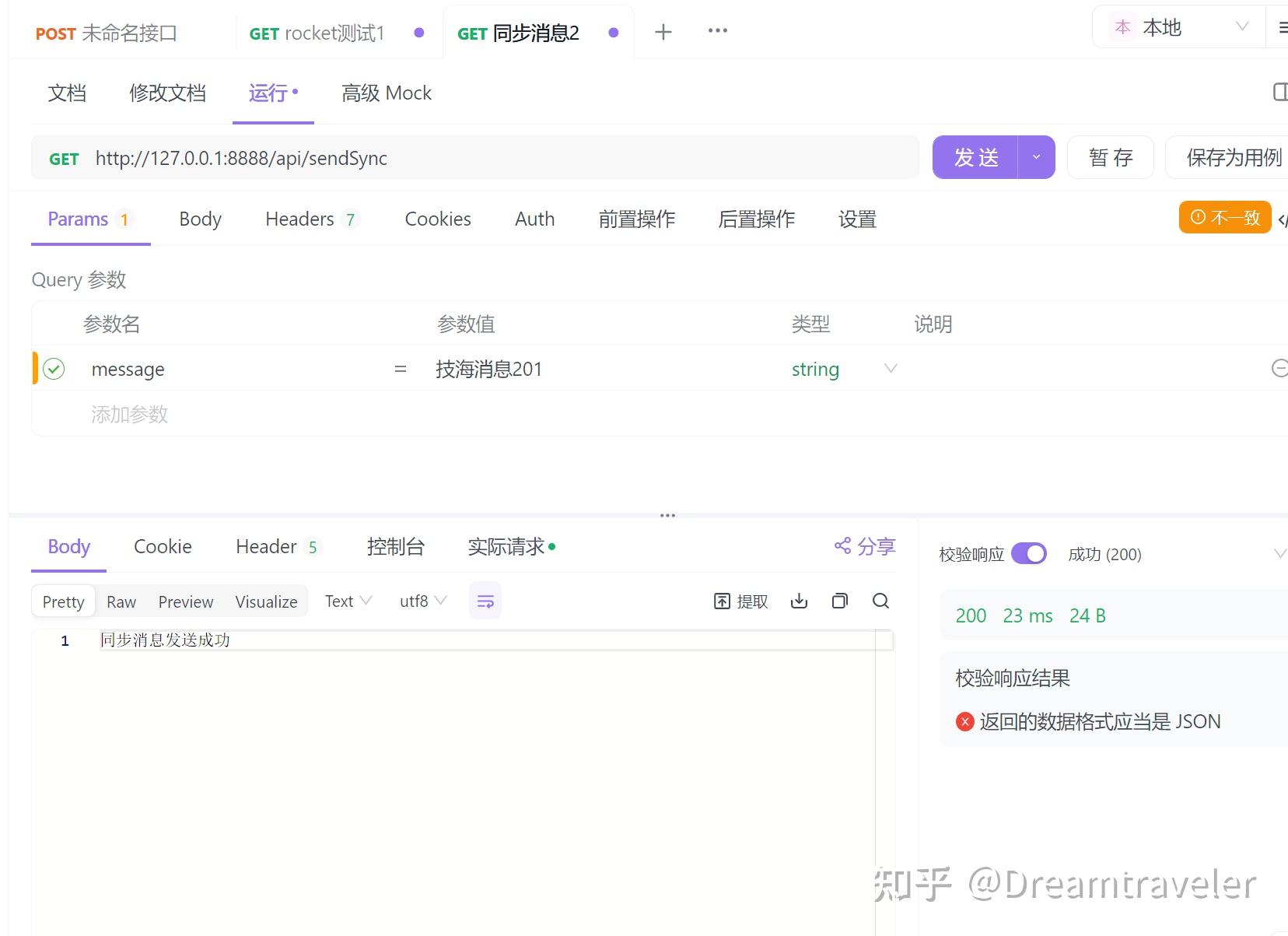Expand the 发送 button dropdown arrow
Image resolution: width=1288 pixels, height=936 pixels.
tap(1036, 156)
